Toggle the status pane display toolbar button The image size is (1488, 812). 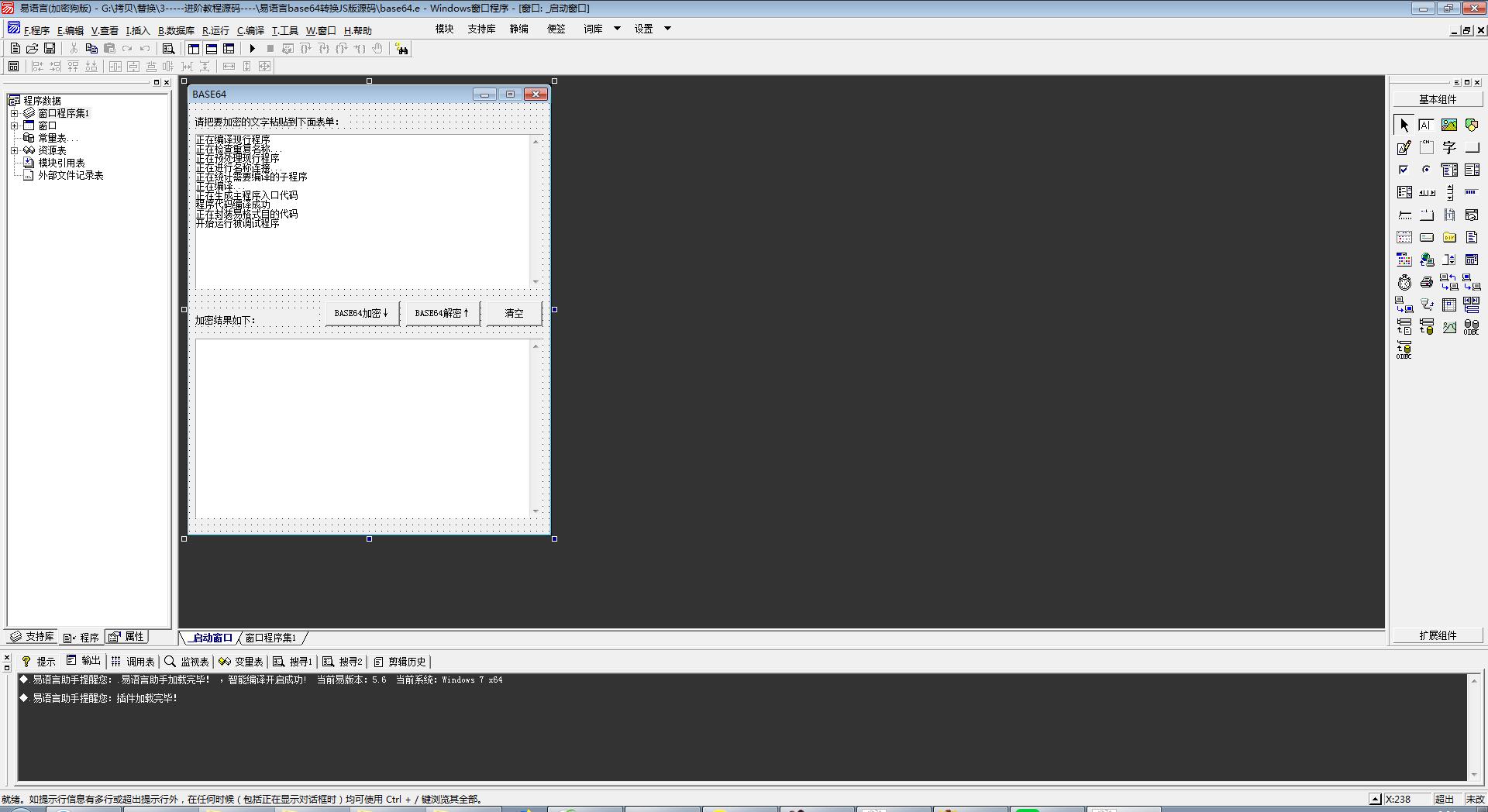pos(211,48)
